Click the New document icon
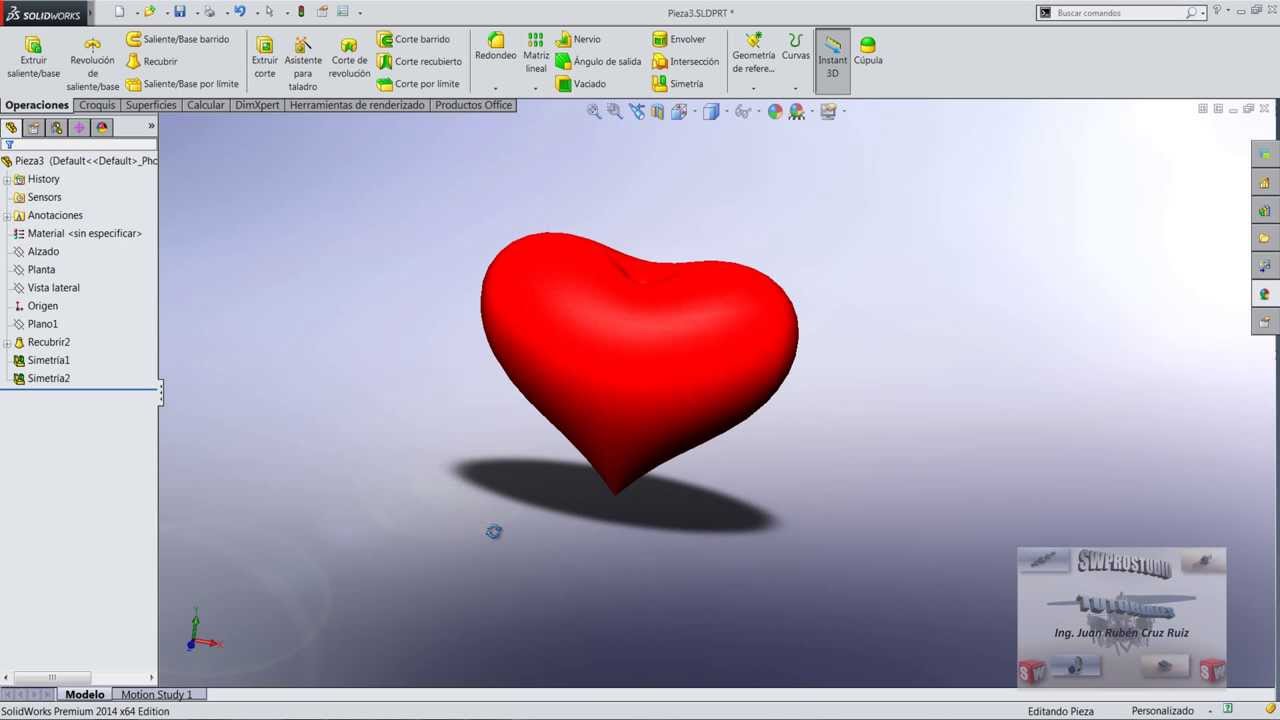The width and height of the screenshot is (1280, 720). click(x=120, y=12)
